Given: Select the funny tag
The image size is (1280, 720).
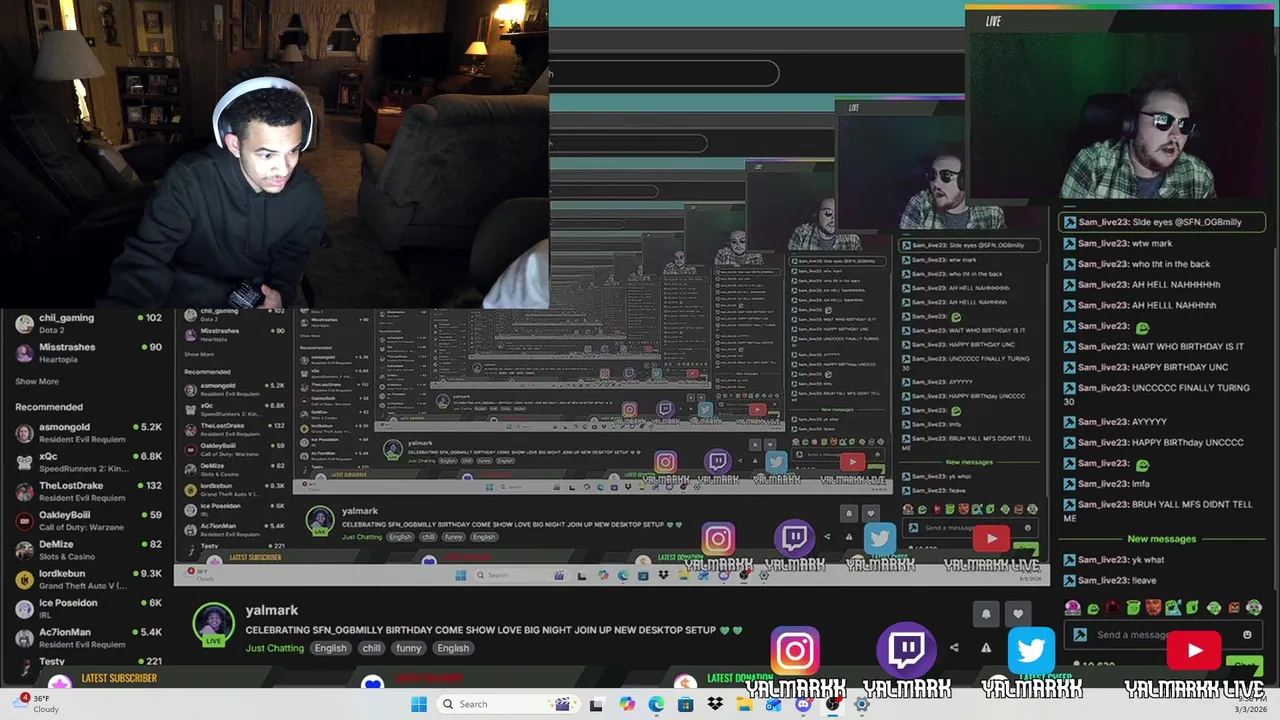Looking at the screenshot, I should [x=408, y=648].
